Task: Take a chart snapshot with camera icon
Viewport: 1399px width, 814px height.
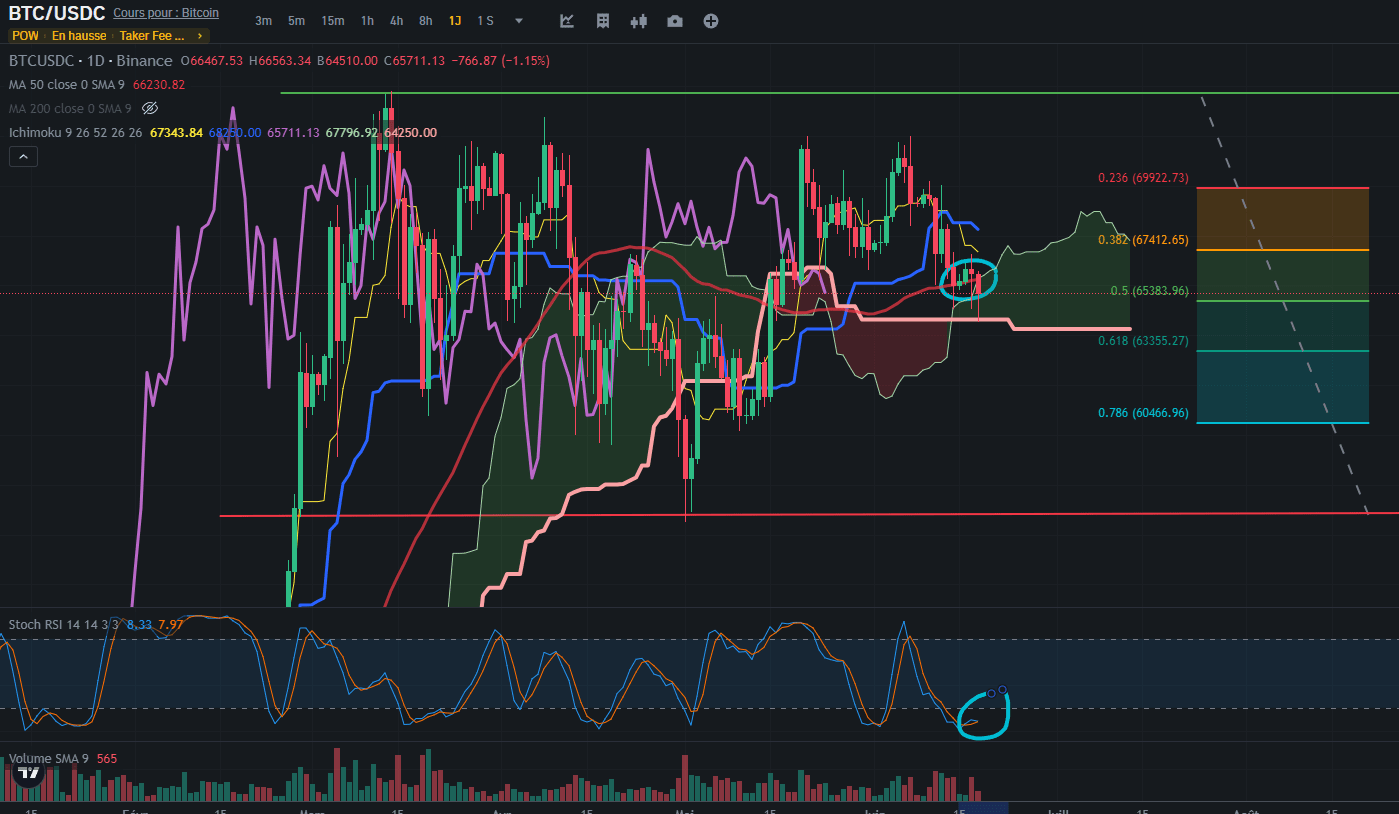Action: coord(675,21)
